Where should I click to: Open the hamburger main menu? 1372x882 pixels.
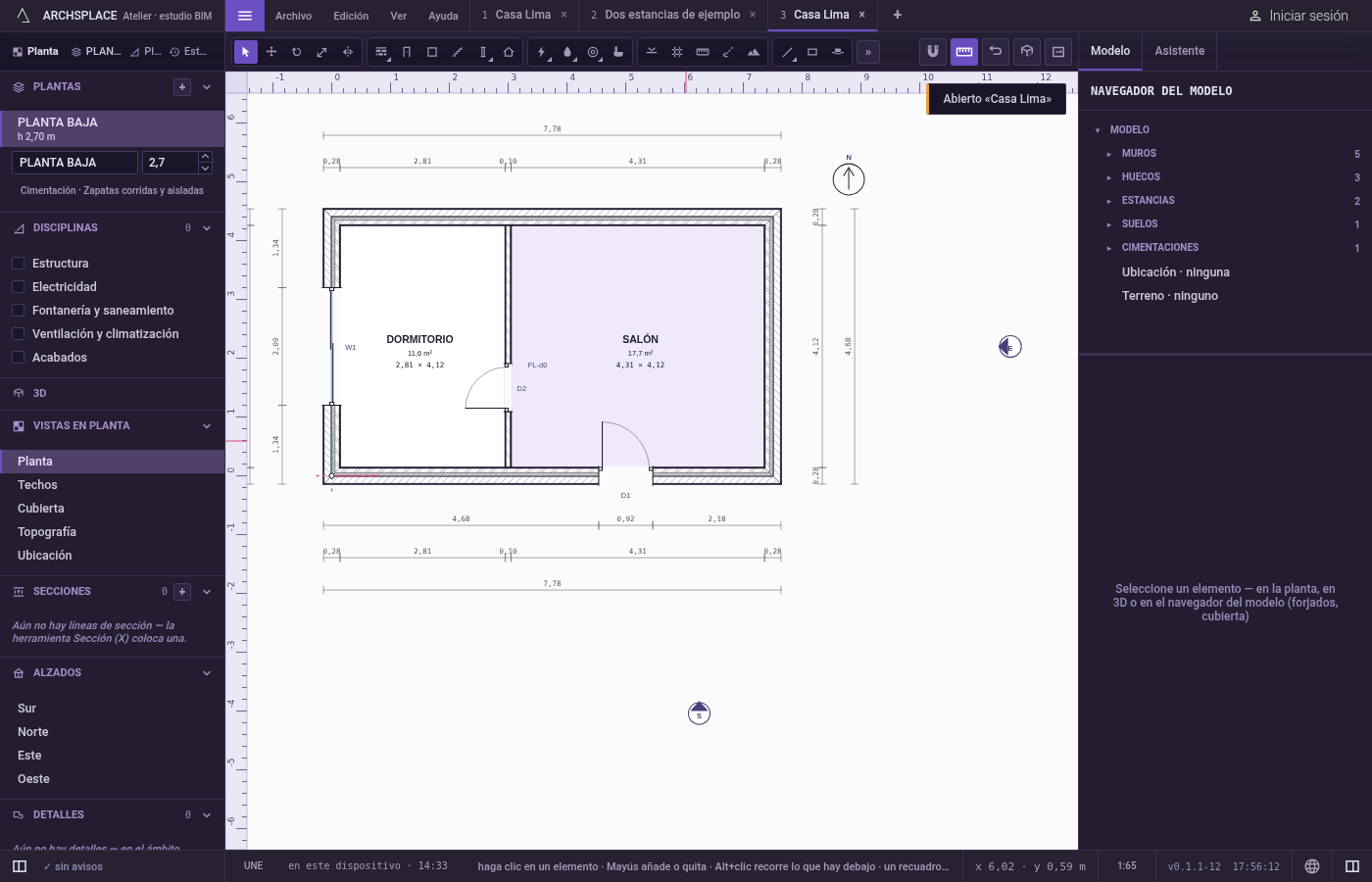click(245, 16)
